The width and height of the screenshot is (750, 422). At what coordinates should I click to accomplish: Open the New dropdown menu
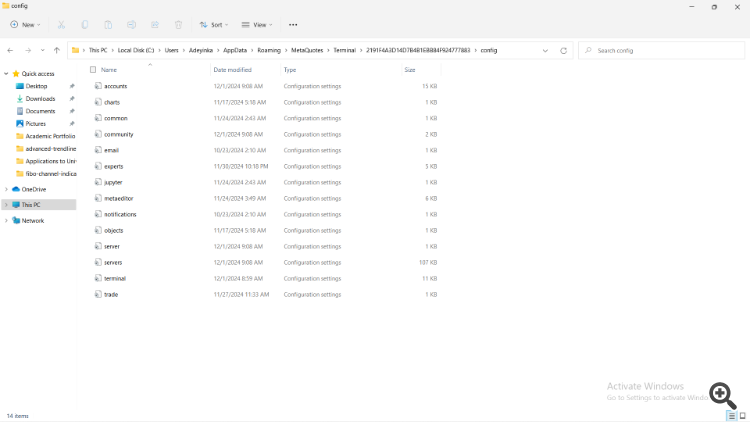[x=25, y=25]
